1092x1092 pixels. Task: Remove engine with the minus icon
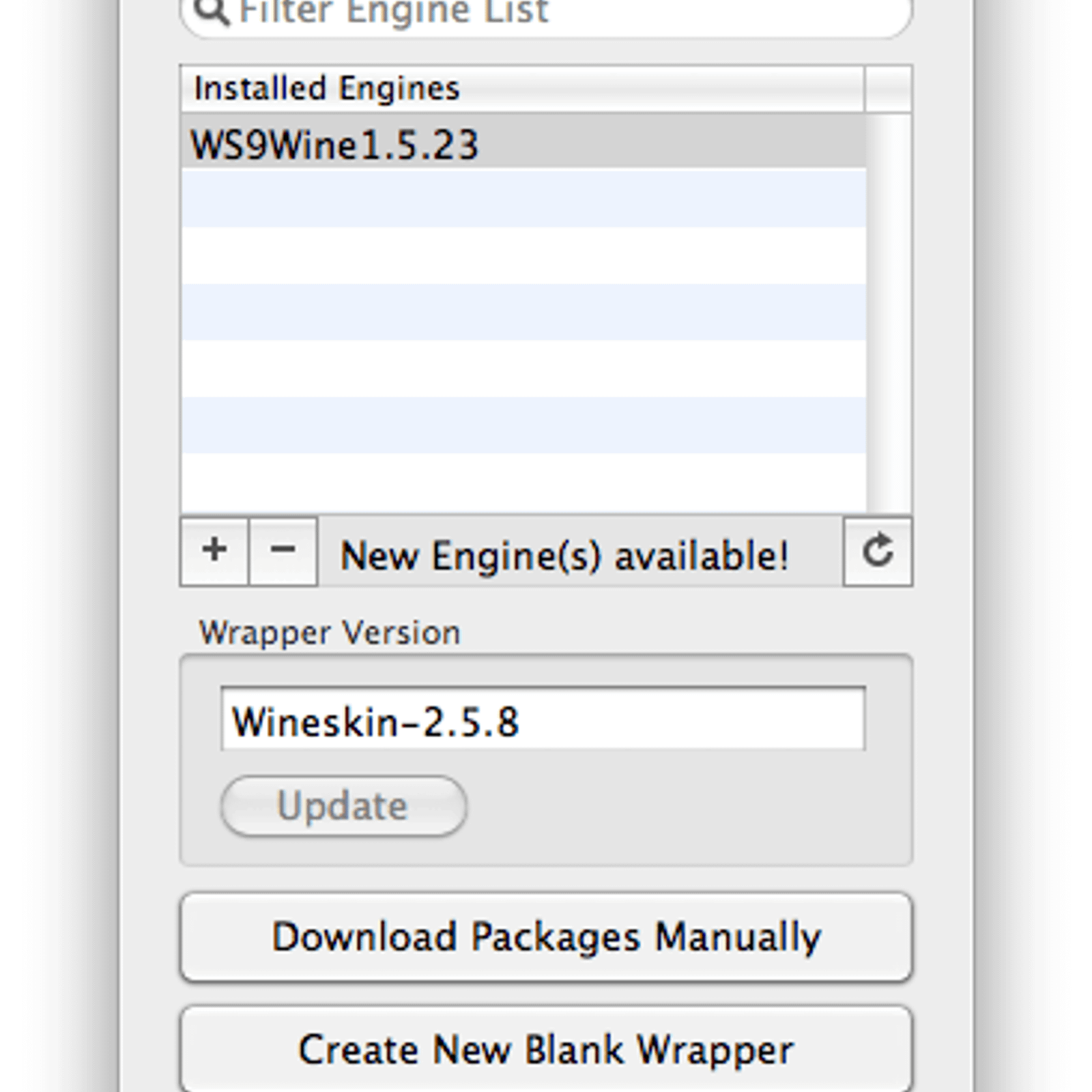click(283, 551)
